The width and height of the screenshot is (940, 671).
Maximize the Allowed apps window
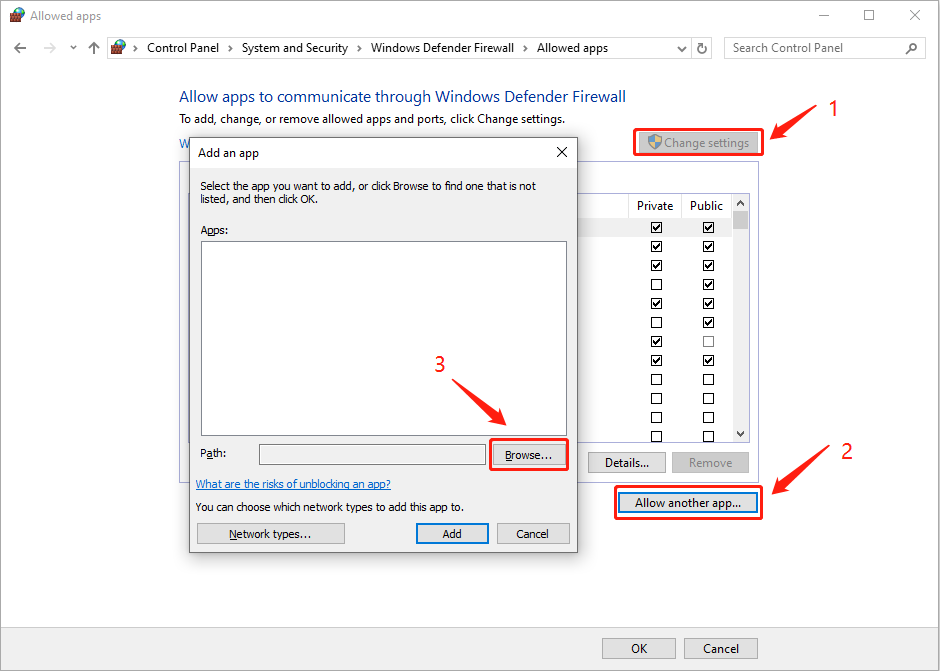tap(869, 16)
